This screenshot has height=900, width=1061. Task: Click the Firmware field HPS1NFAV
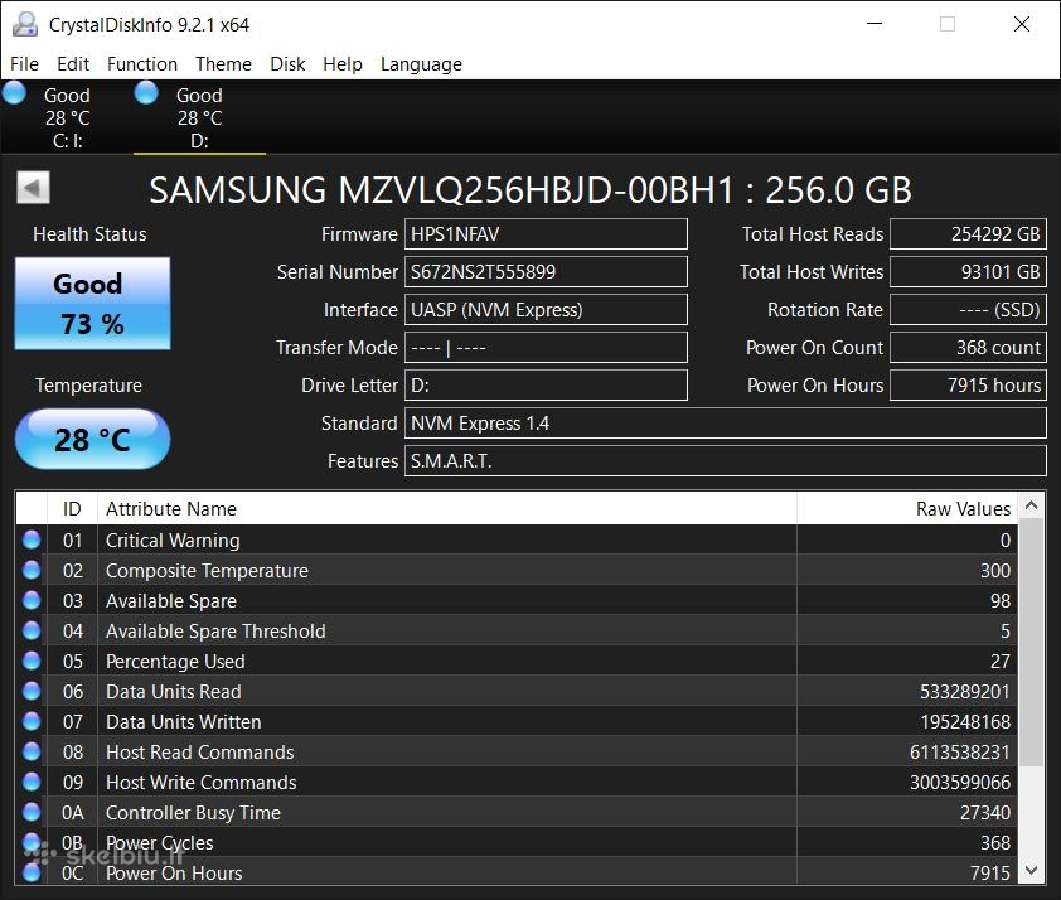click(x=545, y=234)
